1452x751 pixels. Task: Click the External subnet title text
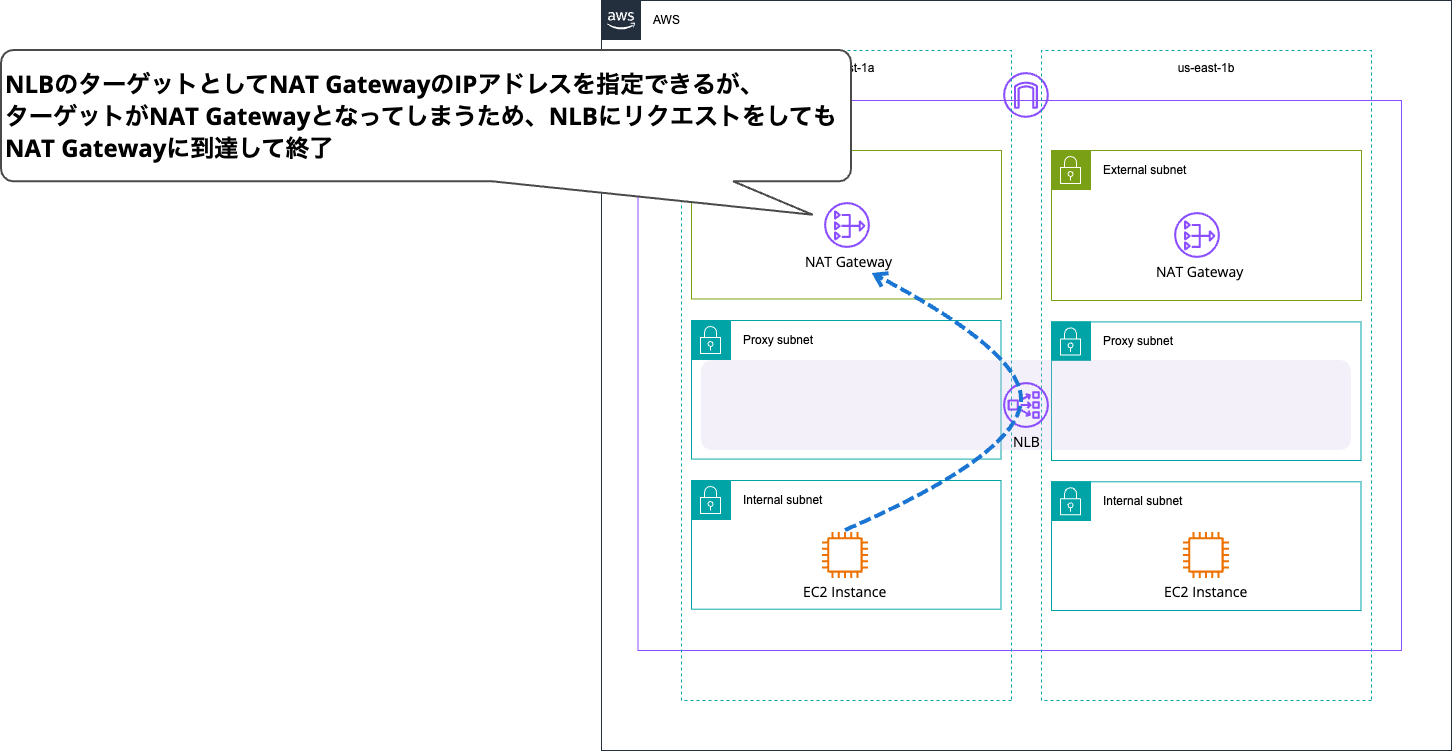click(1143, 170)
